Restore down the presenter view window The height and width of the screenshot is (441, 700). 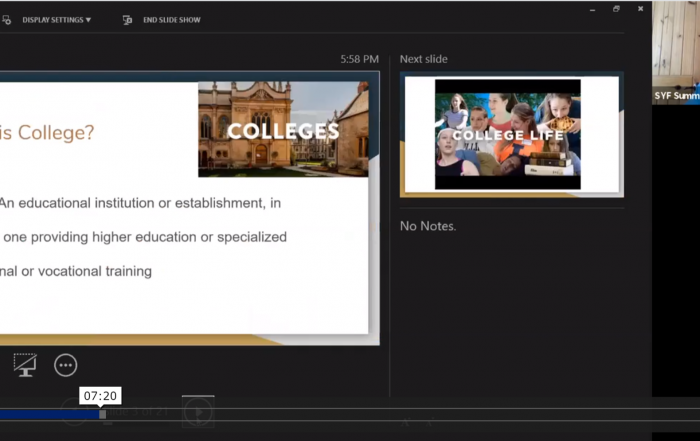[616, 8]
